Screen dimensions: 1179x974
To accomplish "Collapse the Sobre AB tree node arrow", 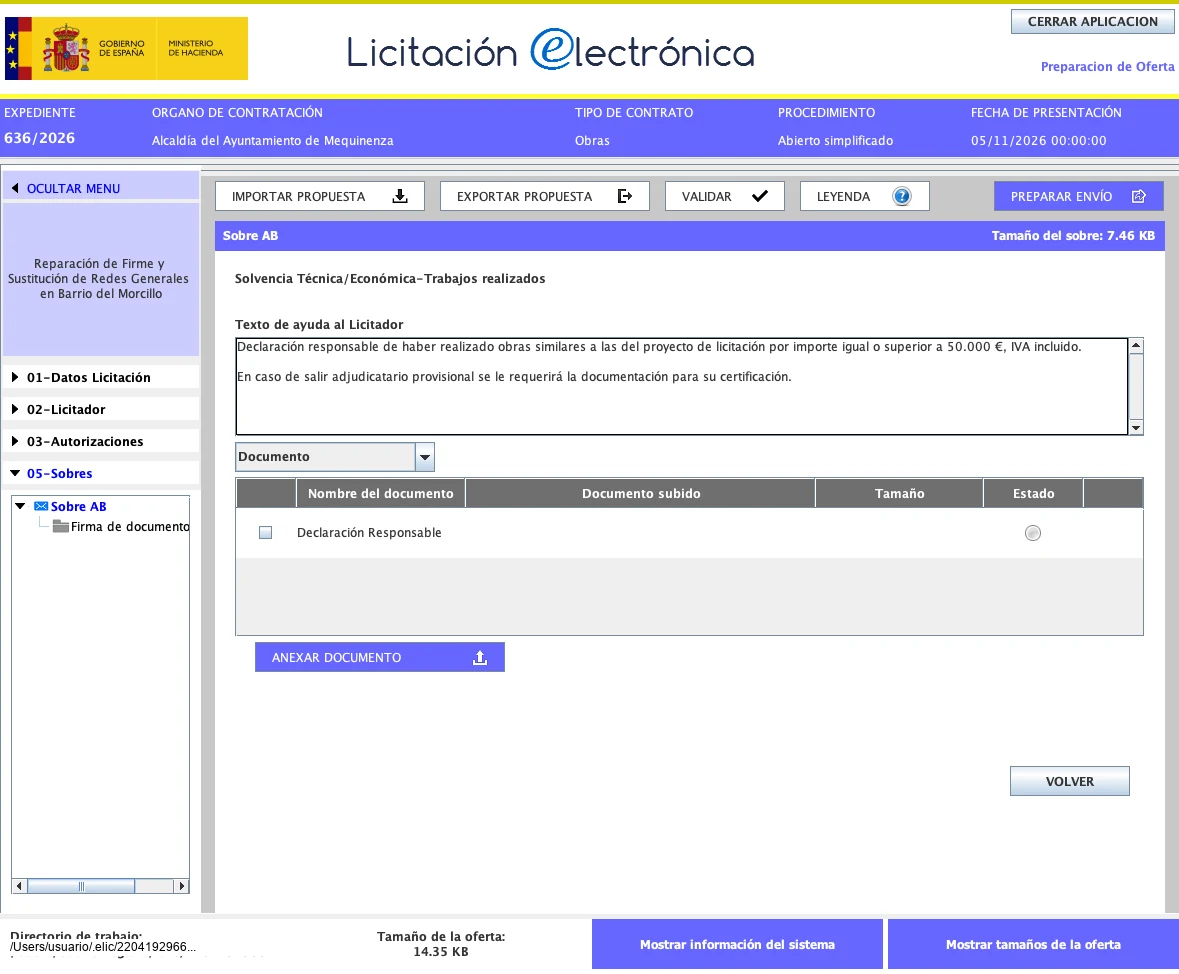I will (20, 506).
